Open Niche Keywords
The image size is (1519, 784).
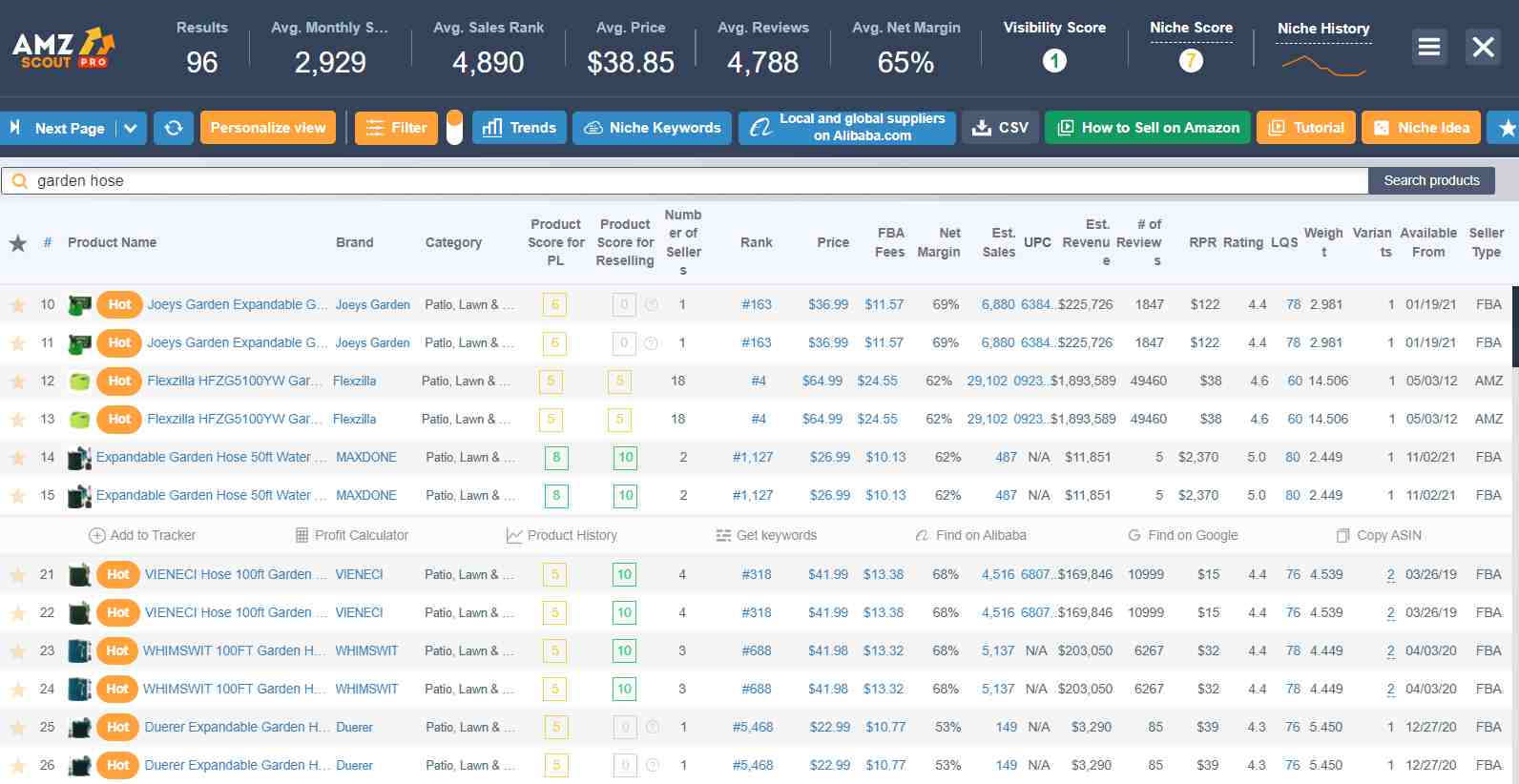[653, 128]
